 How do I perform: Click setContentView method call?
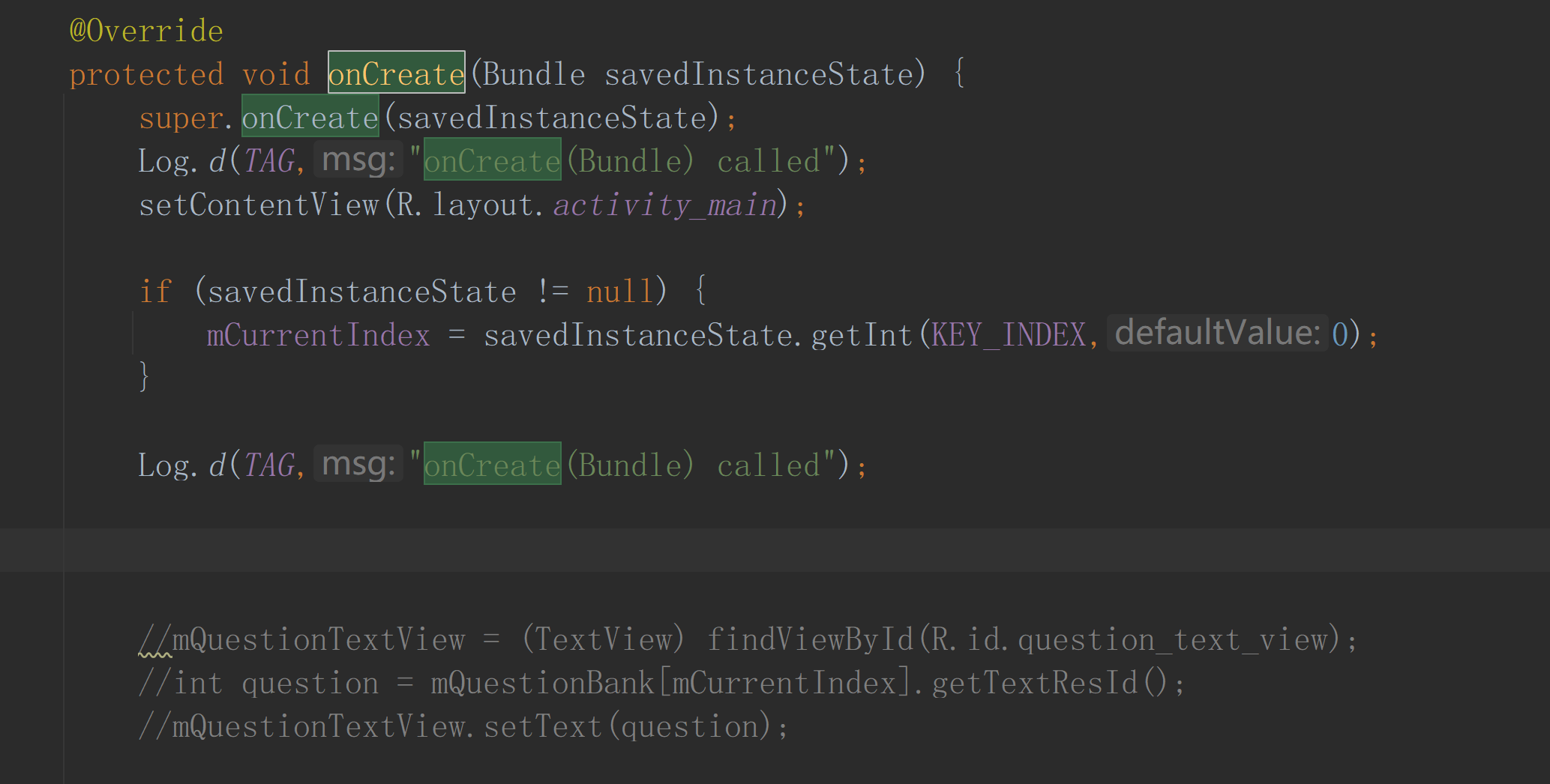[259, 205]
